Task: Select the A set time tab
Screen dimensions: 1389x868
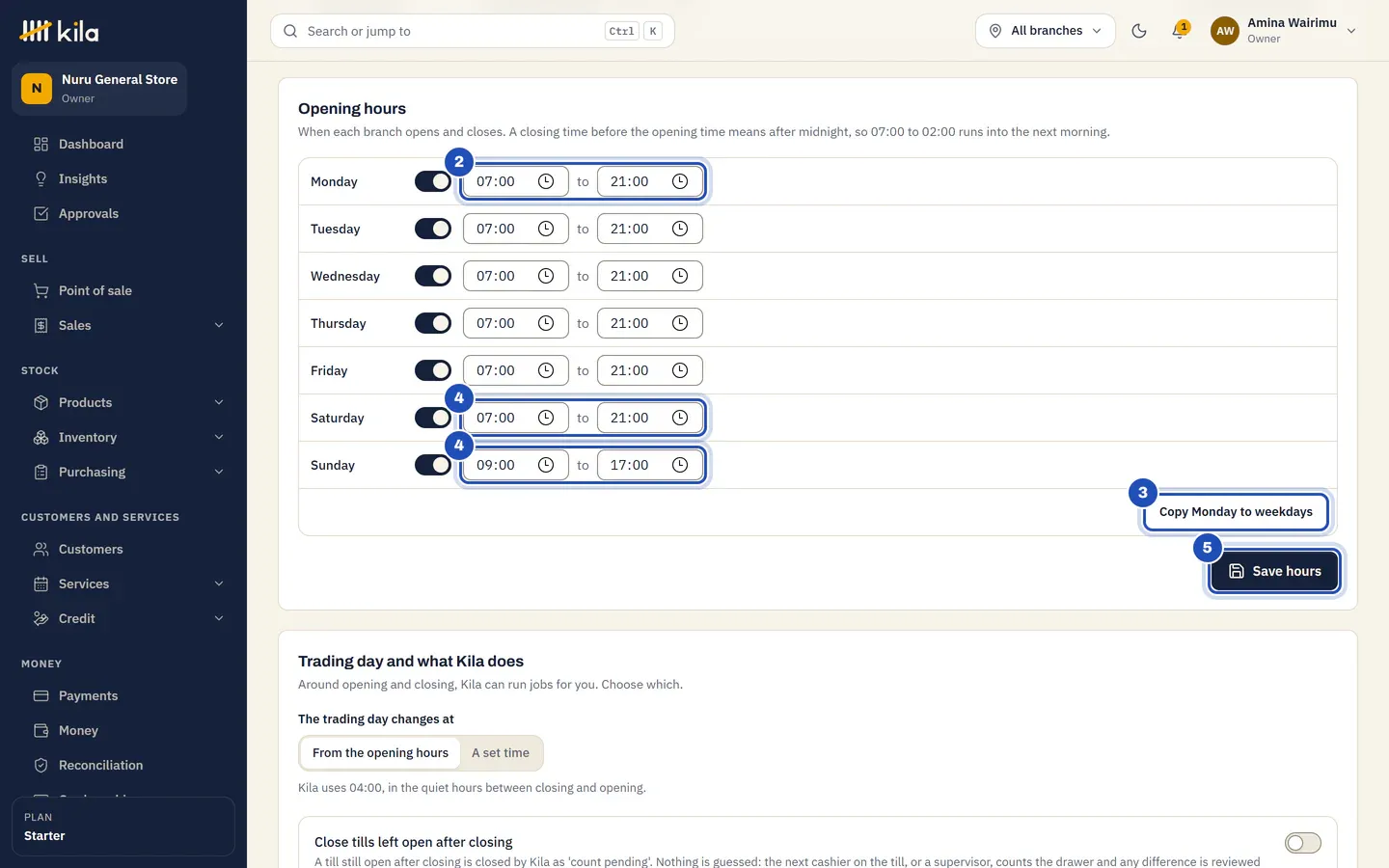Action: pyautogui.click(x=501, y=753)
